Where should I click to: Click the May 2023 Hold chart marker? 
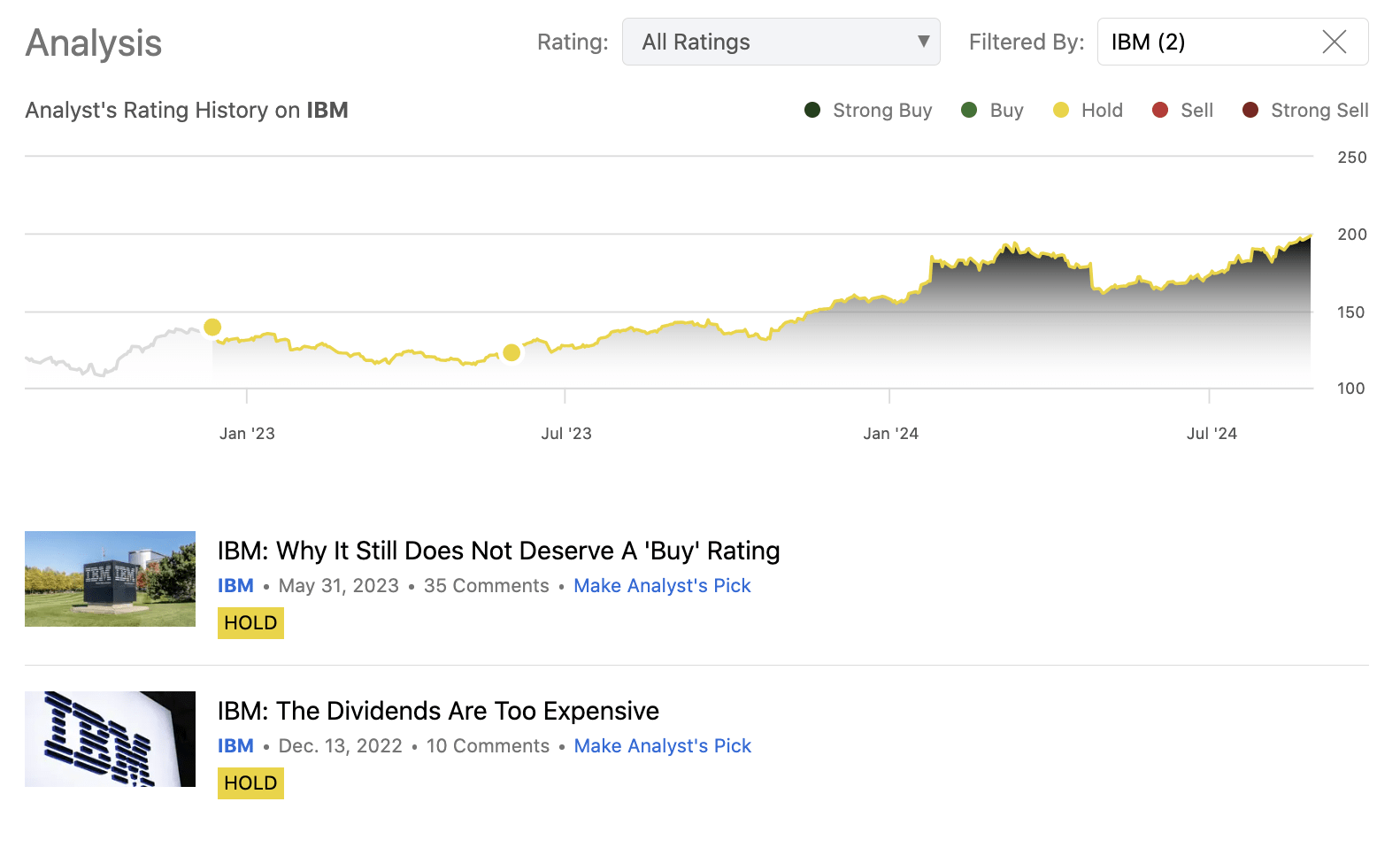[512, 353]
